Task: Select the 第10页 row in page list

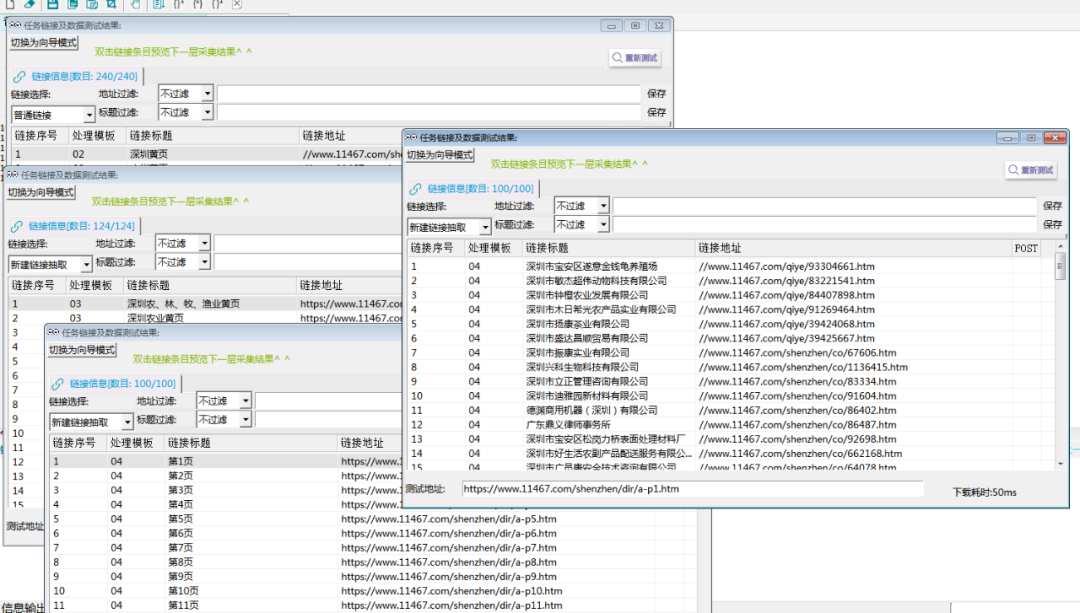Action: pos(372,591)
